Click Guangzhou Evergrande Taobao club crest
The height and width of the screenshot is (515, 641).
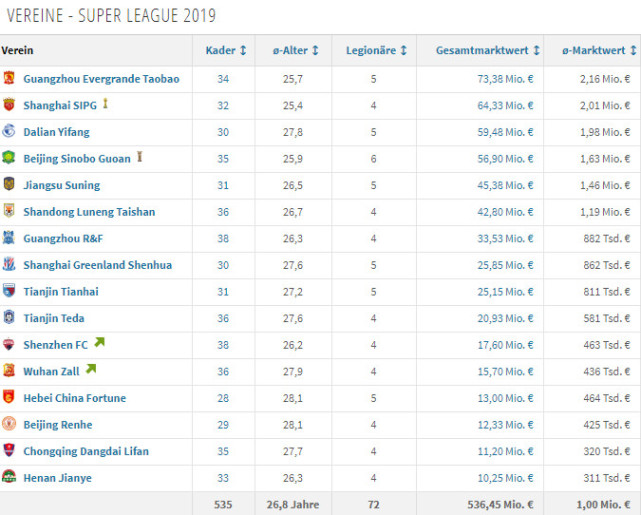tap(9, 78)
